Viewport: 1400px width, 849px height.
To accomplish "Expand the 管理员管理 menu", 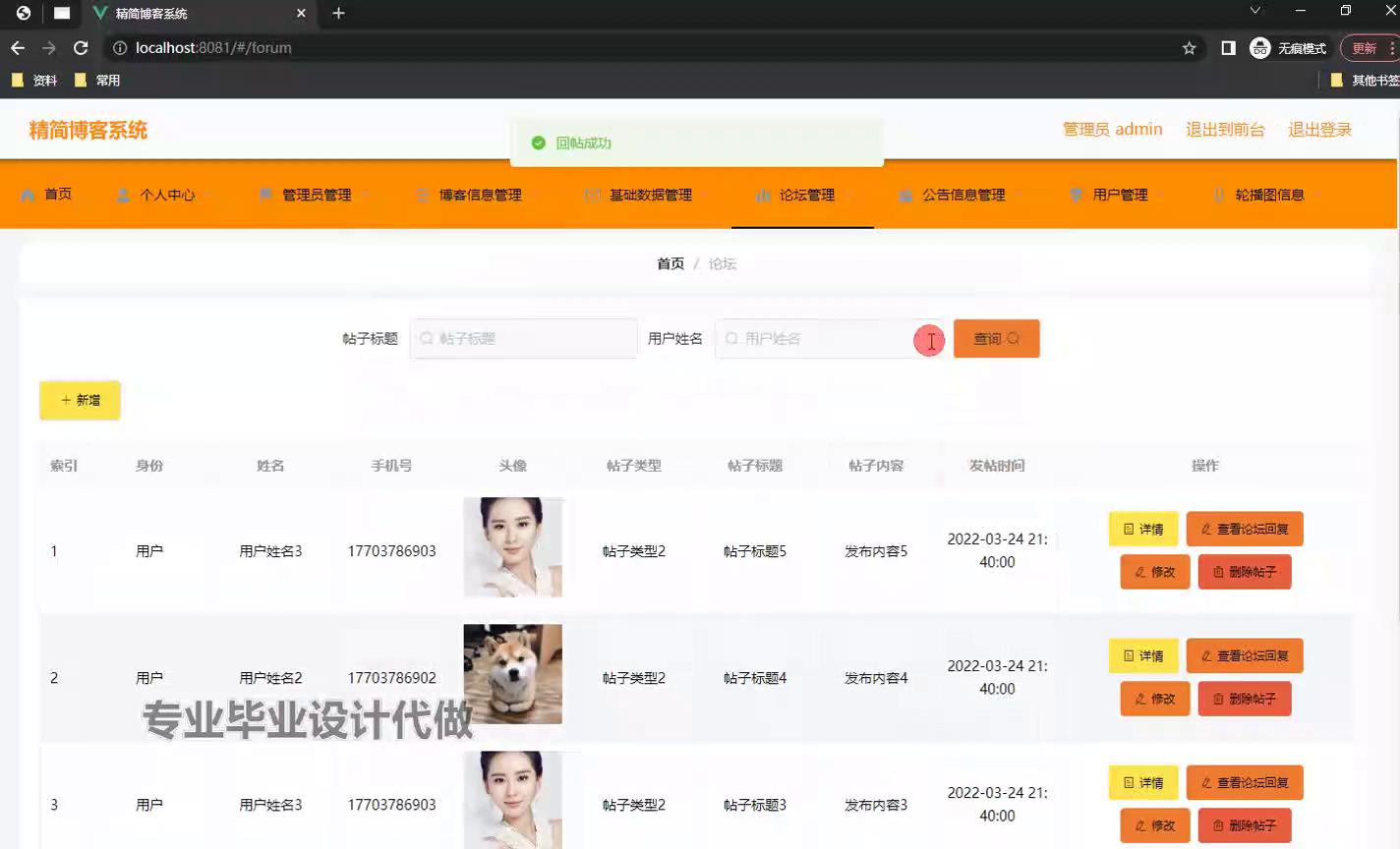I will (x=316, y=195).
